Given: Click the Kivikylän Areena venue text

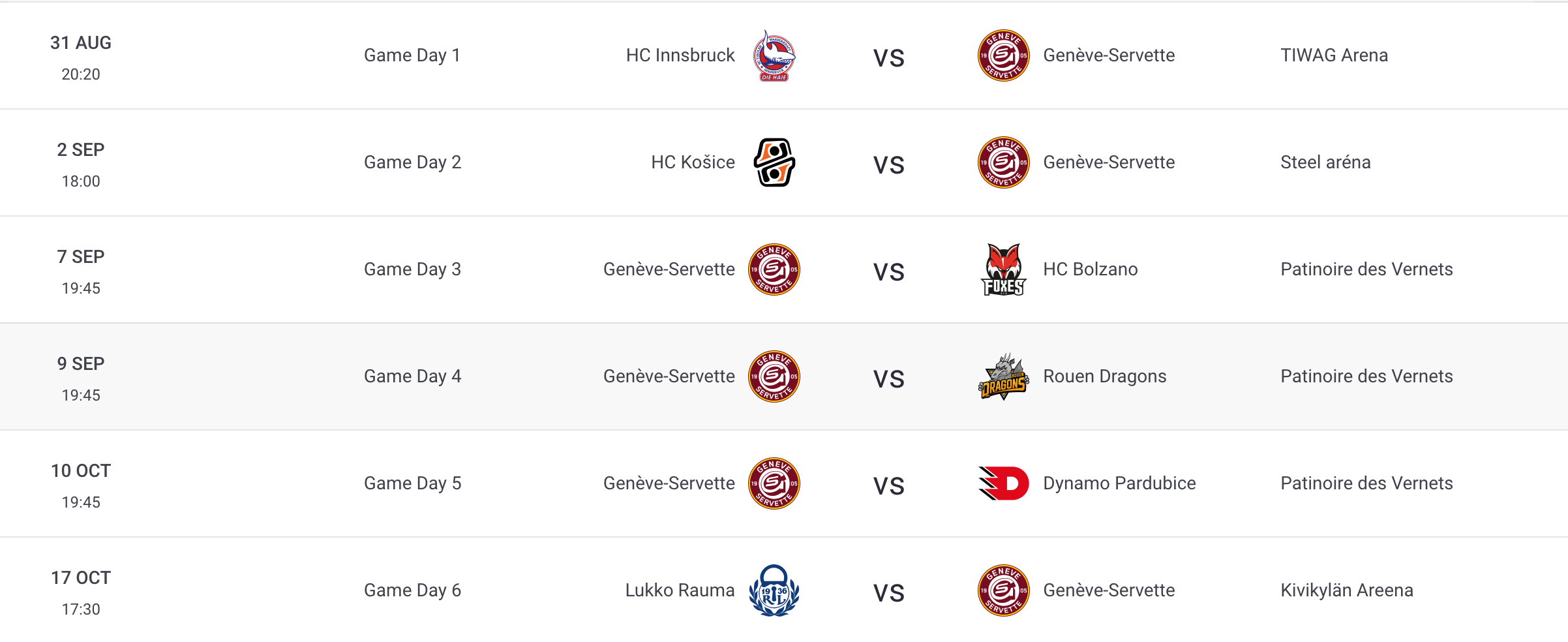Looking at the screenshot, I should click(1347, 590).
